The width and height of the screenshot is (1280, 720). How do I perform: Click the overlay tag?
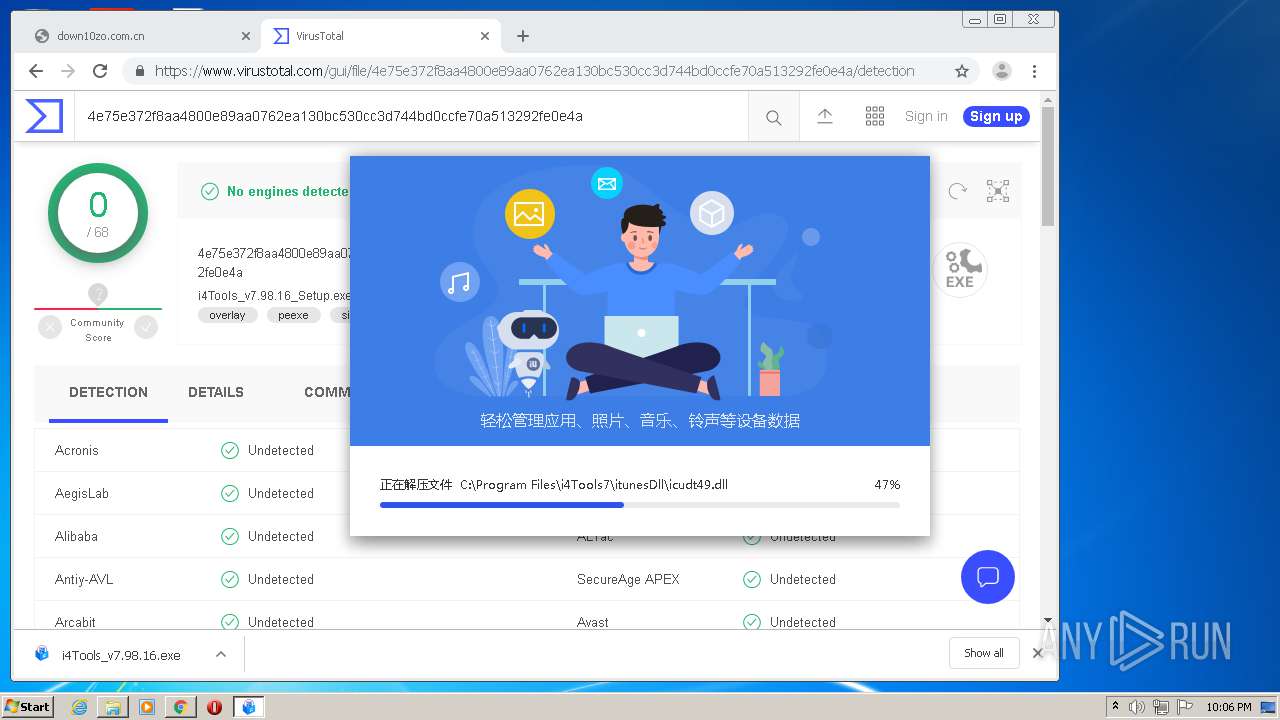click(x=228, y=315)
